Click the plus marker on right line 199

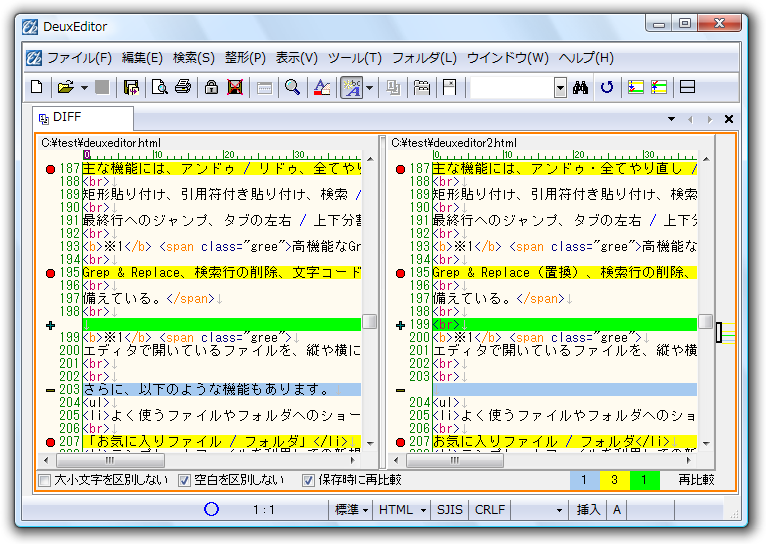tap(400, 325)
